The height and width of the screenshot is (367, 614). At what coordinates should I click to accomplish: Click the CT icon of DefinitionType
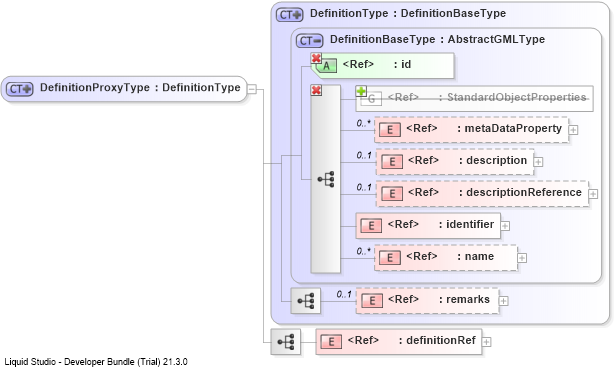point(289,15)
